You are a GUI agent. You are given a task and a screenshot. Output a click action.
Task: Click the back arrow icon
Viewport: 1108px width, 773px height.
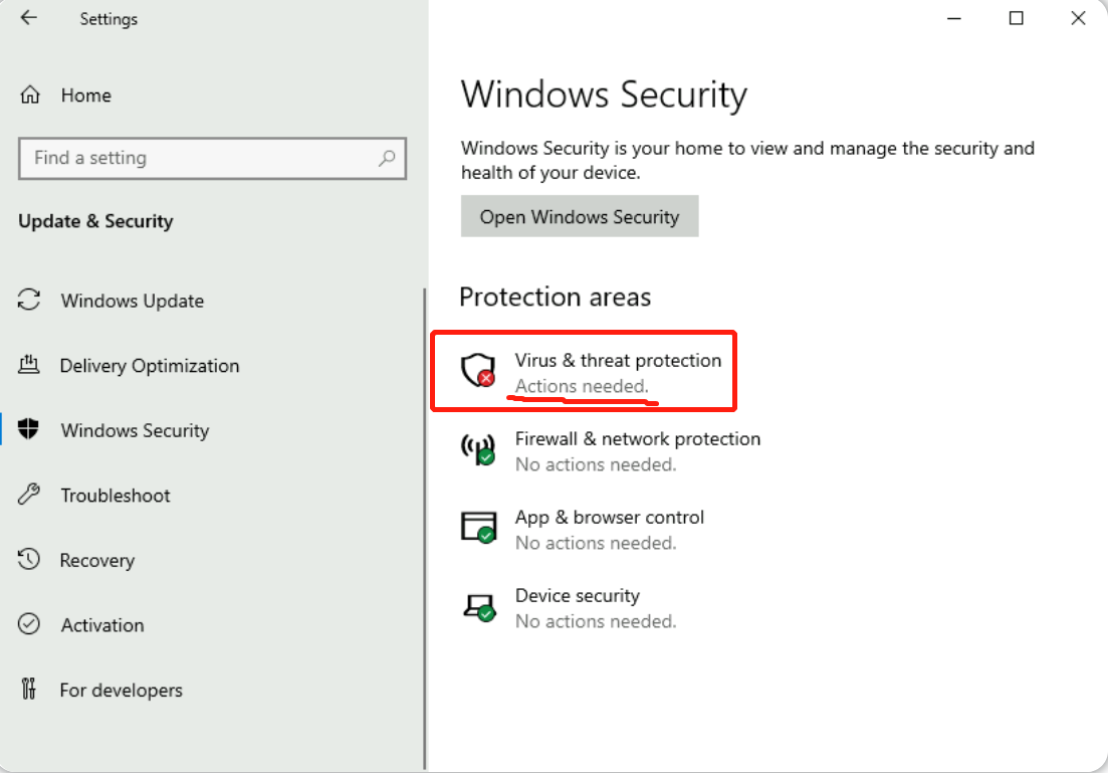28,18
